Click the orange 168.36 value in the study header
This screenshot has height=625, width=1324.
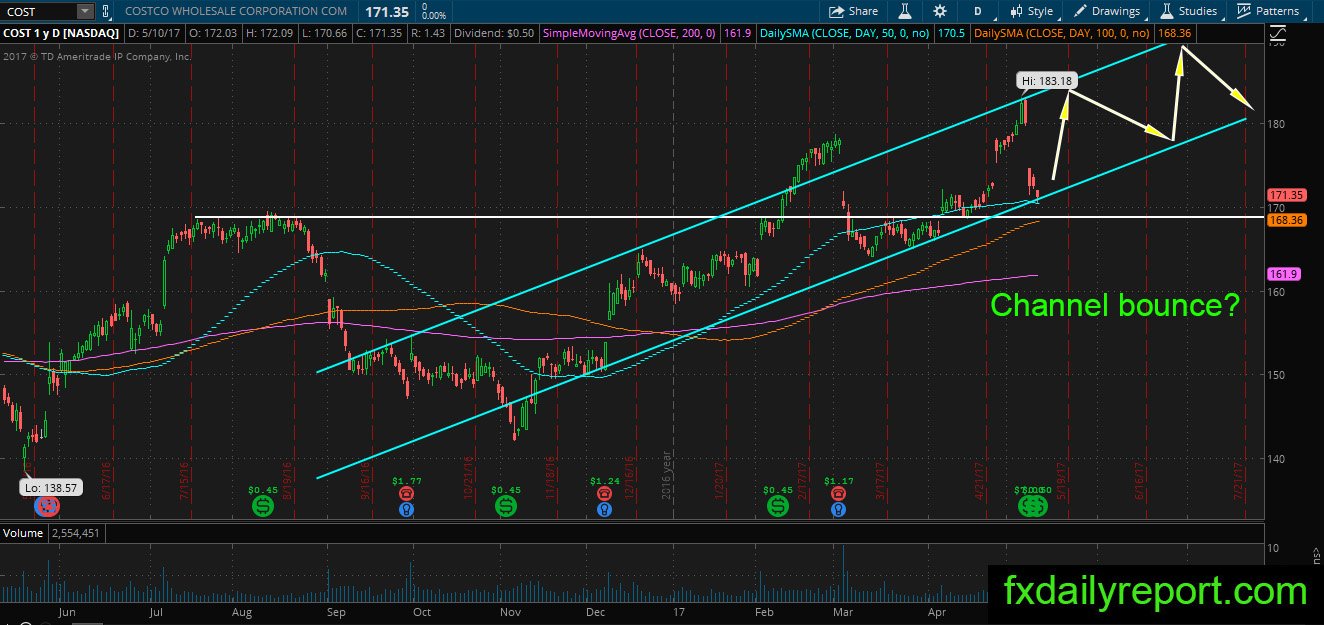pos(1174,33)
